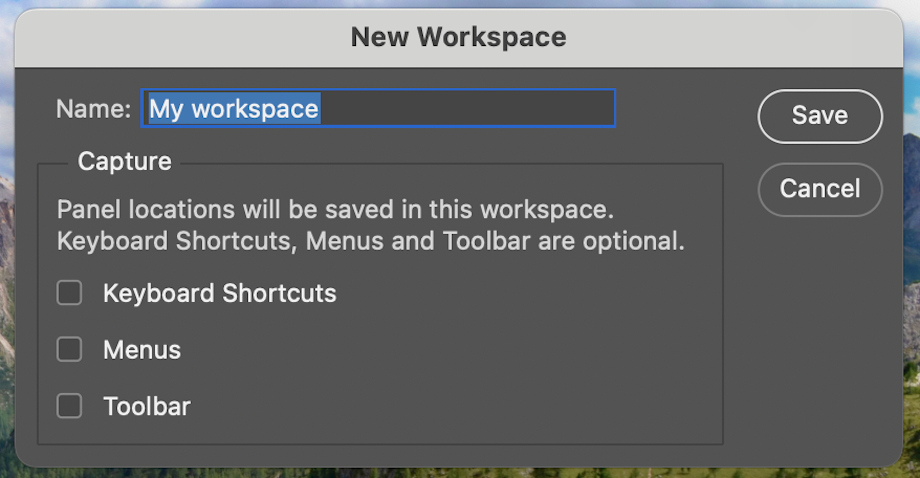This screenshot has width=920, height=478.
Task: Click the "Name:" field label
Action: [x=93, y=109]
